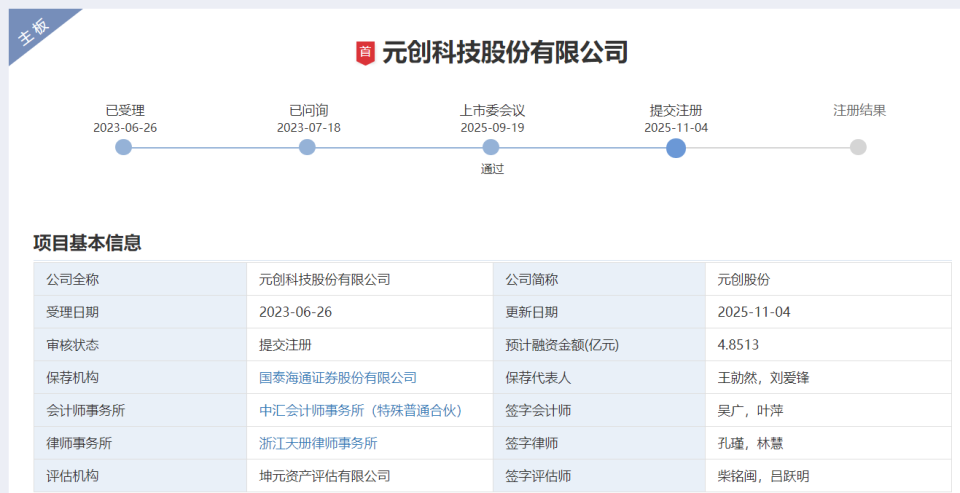Click the 公司简称 label cell

pyautogui.click(x=599, y=279)
